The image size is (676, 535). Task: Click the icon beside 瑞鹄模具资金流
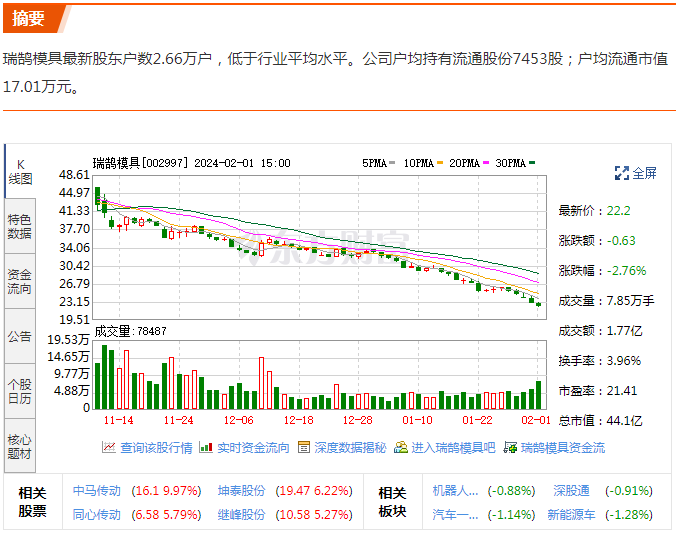pos(510,447)
